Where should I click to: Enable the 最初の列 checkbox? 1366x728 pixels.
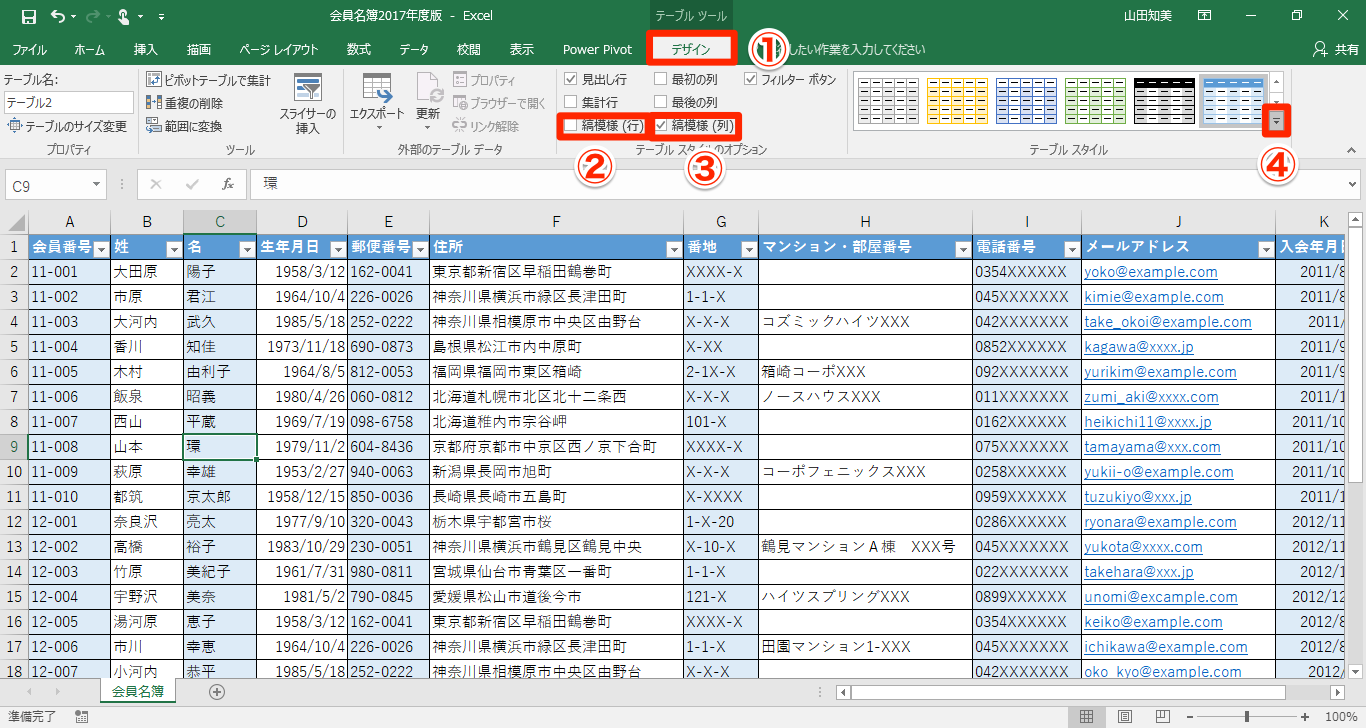pos(660,79)
